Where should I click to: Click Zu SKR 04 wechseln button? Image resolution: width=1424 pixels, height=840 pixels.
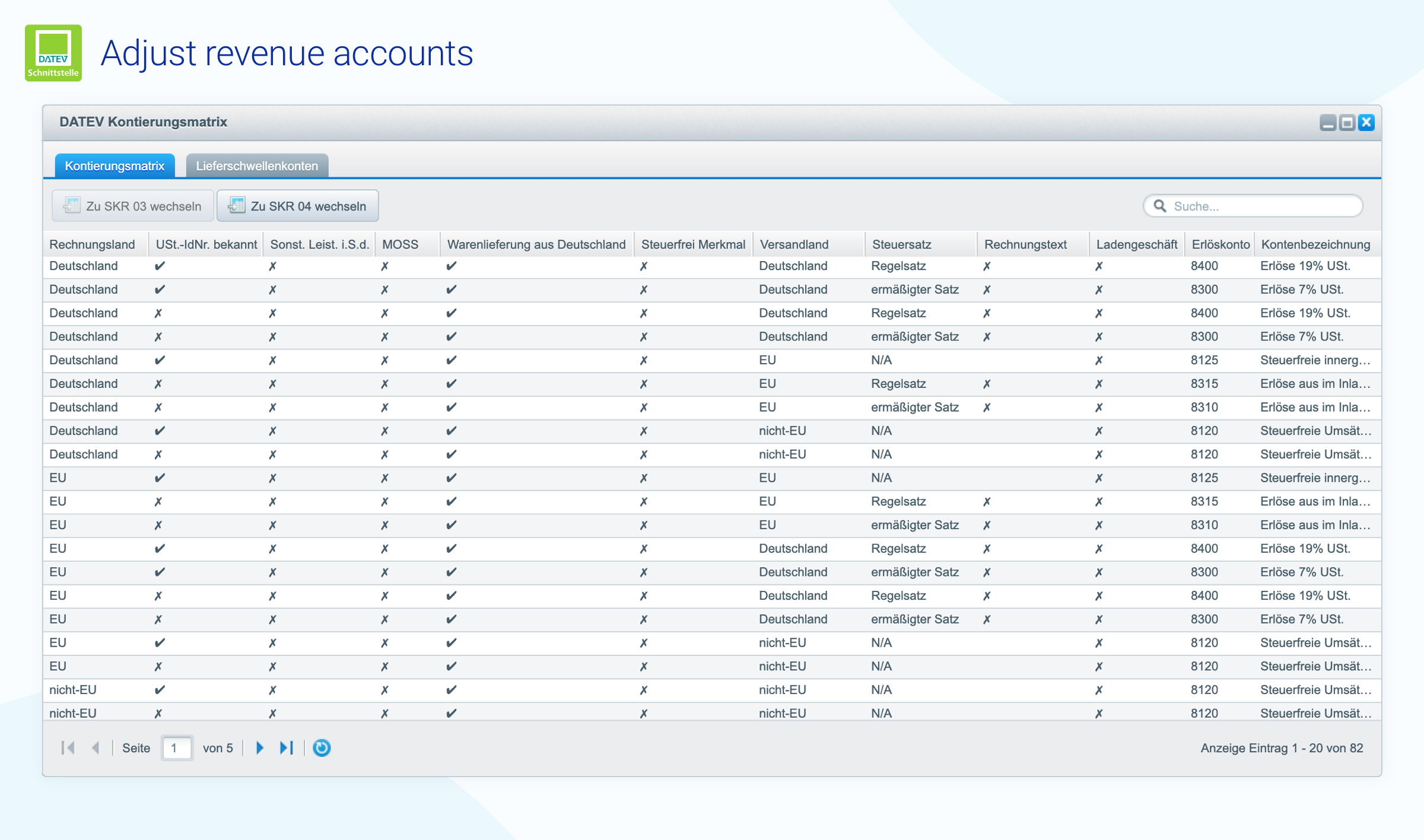[297, 206]
